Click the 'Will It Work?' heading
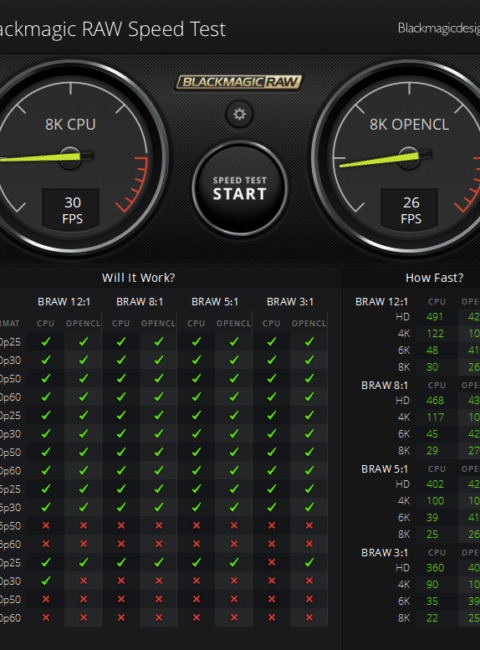 pos(138,277)
